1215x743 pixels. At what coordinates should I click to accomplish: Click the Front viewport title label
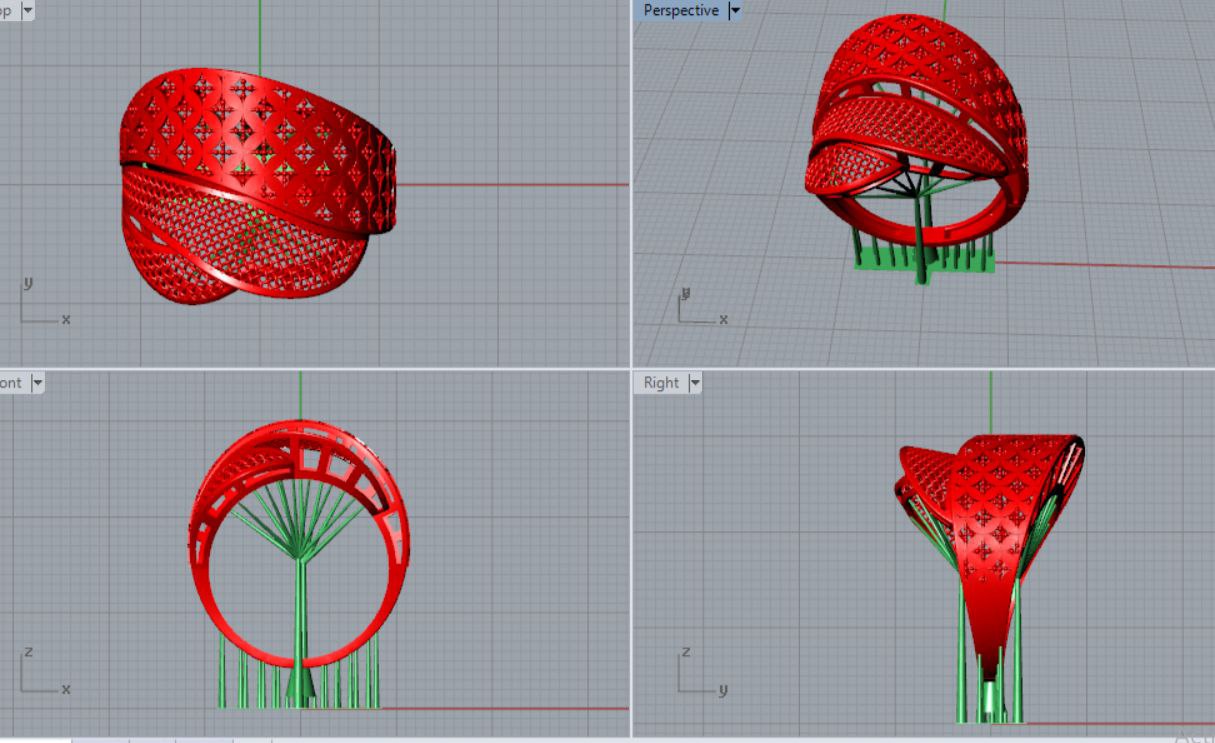click(12, 382)
